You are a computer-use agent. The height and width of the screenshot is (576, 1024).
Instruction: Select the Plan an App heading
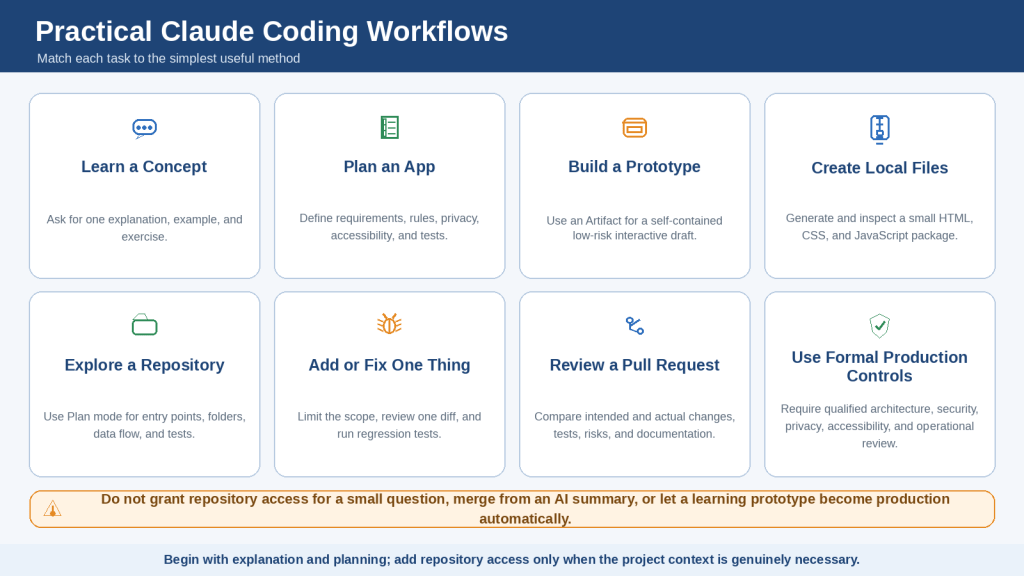[389, 167]
